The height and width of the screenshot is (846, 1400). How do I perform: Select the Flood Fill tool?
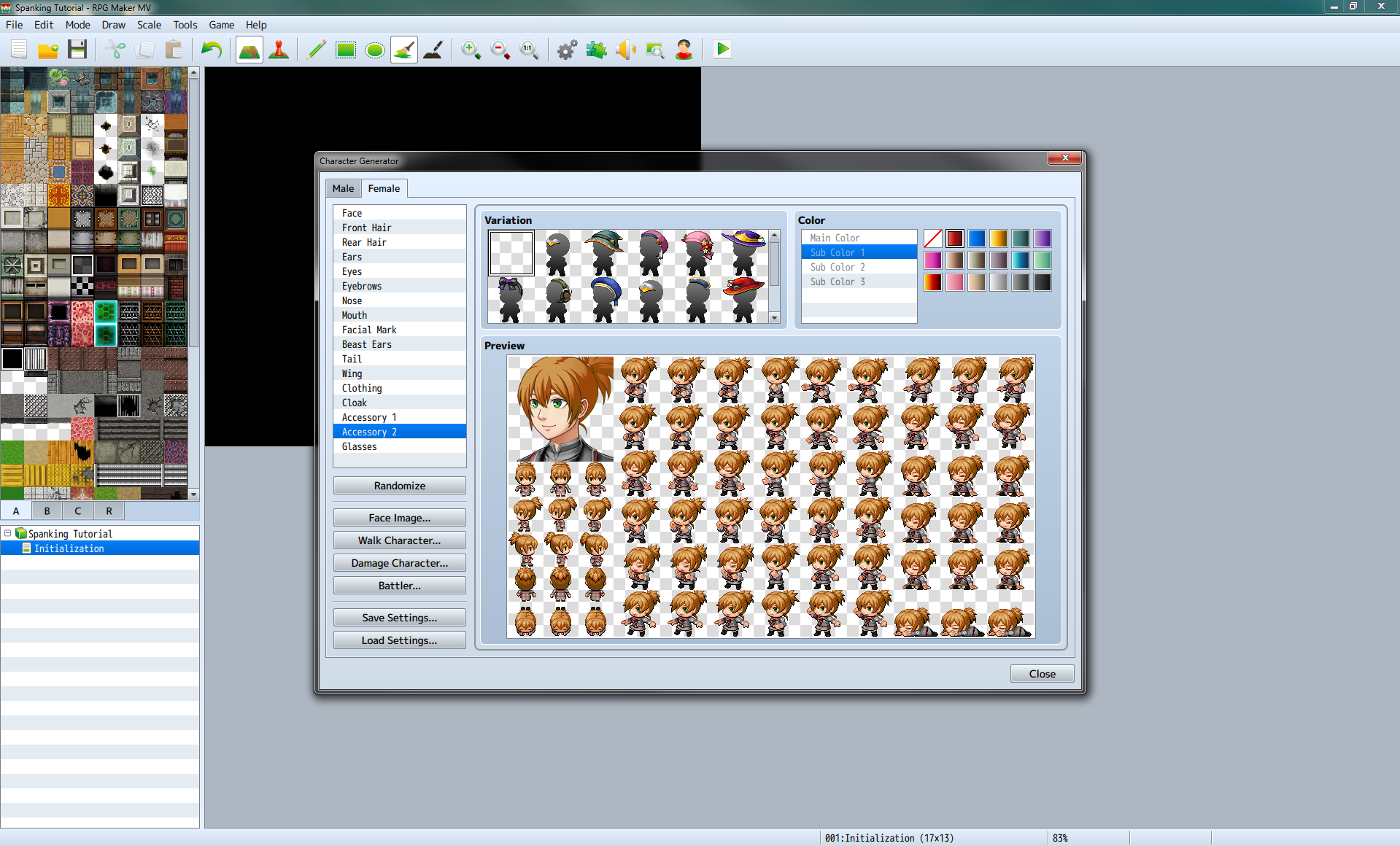click(x=404, y=50)
